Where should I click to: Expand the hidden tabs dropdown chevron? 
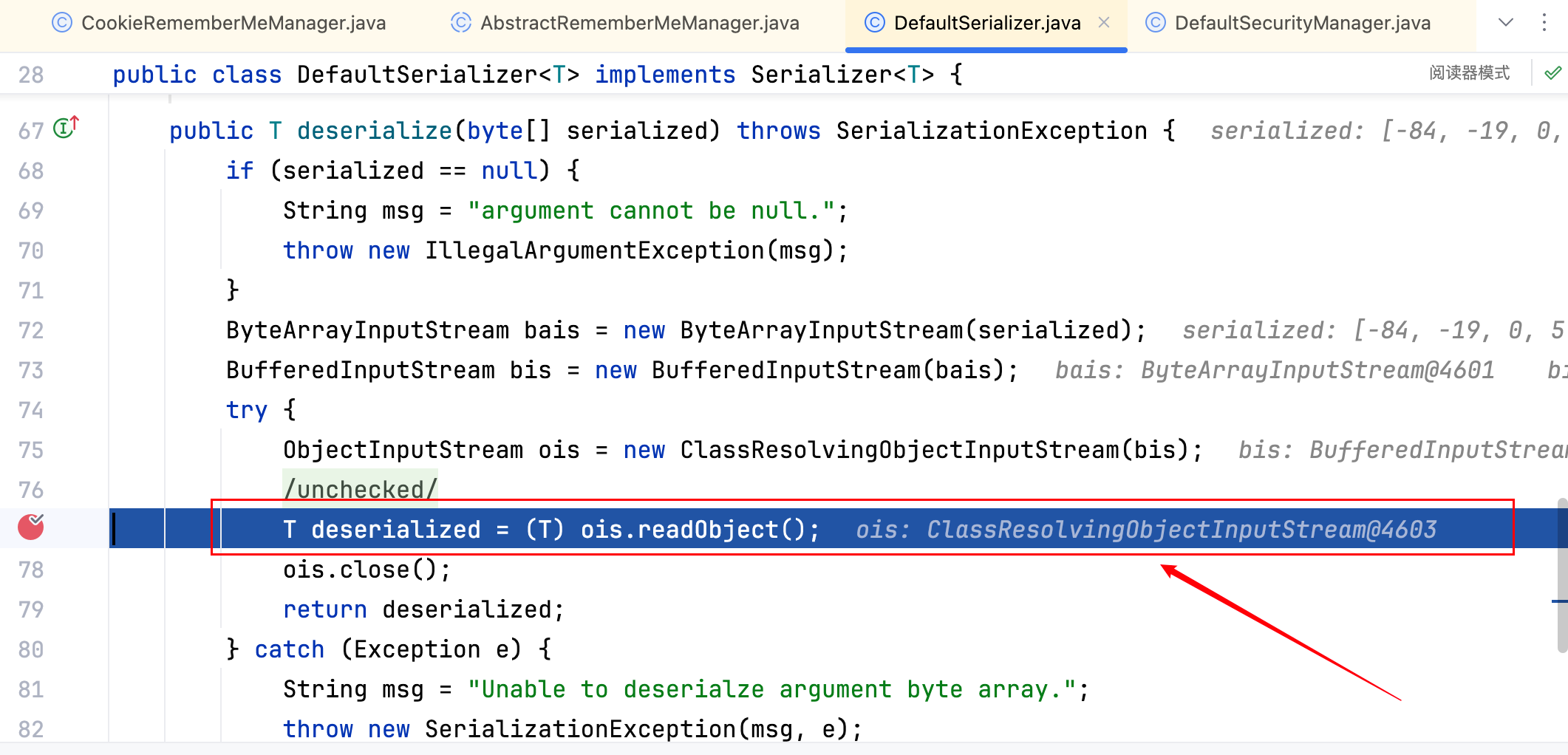point(1505,23)
